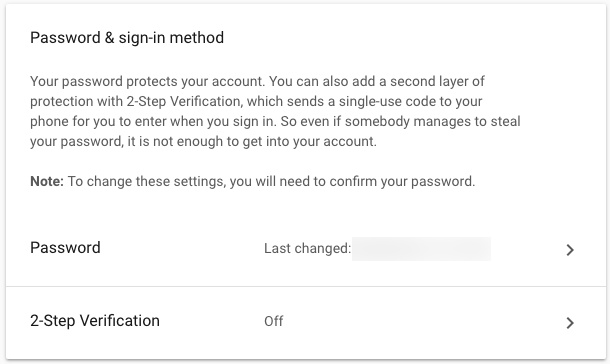Click the "single-use code" phrase in the description

pyautogui.click(x=370, y=102)
